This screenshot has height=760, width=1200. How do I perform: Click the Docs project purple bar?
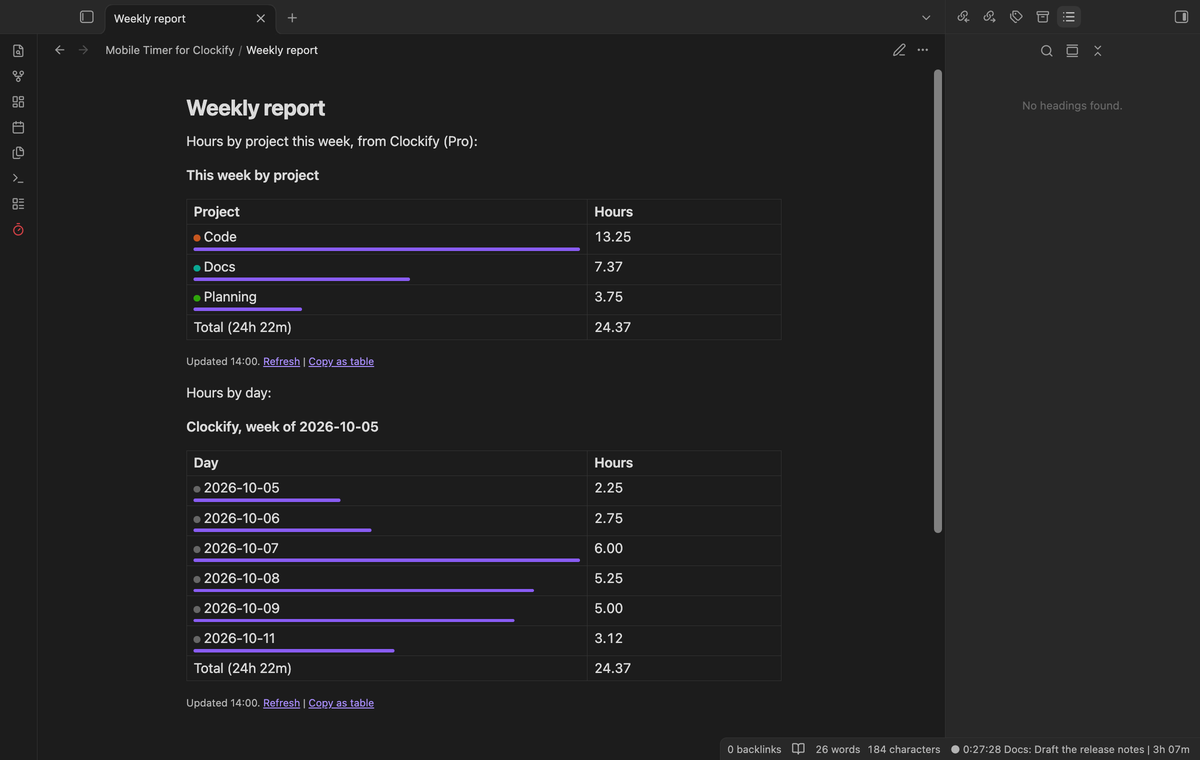301,279
